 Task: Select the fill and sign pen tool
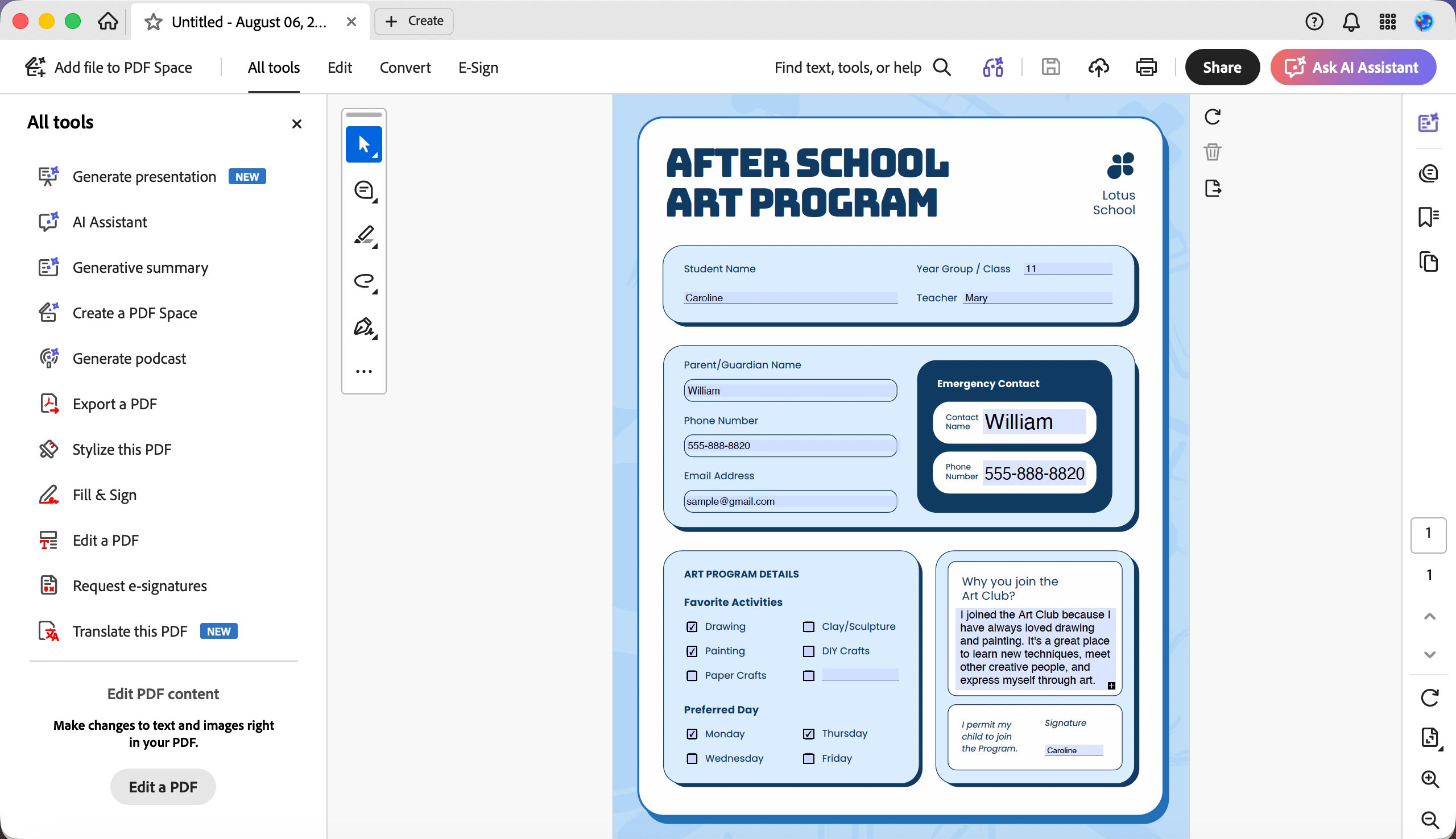coord(365,327)
